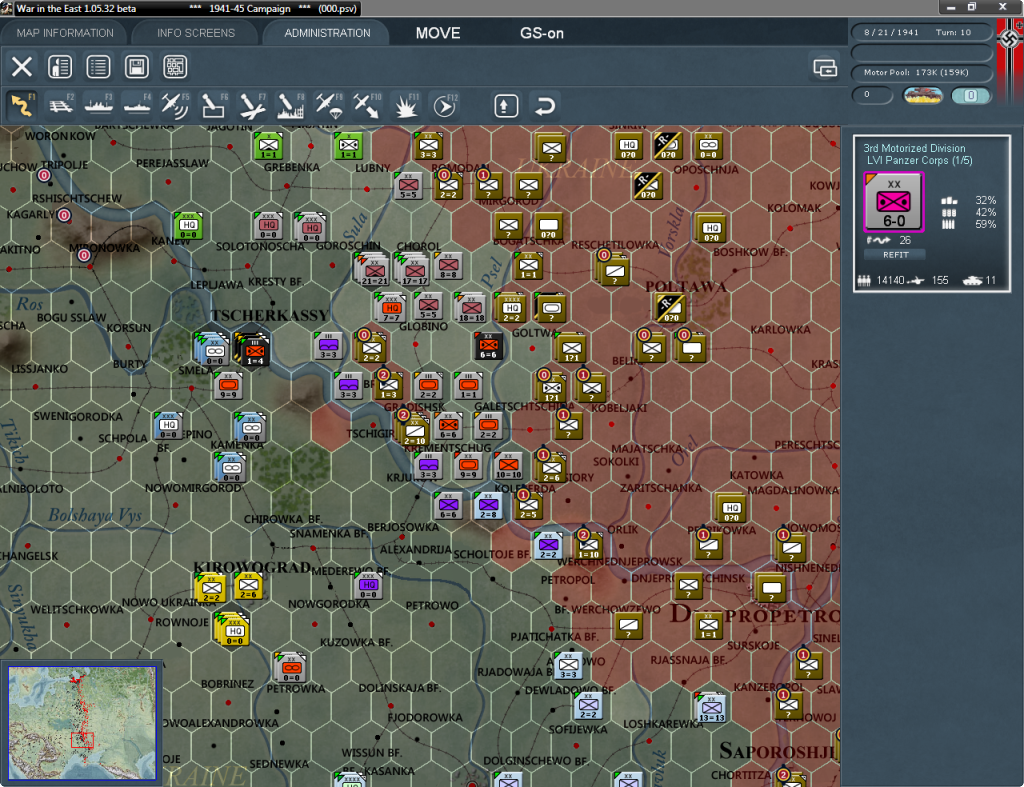
Task: Select the 13=13 unit near Loshkarewka
Action: tap(711, 707)
